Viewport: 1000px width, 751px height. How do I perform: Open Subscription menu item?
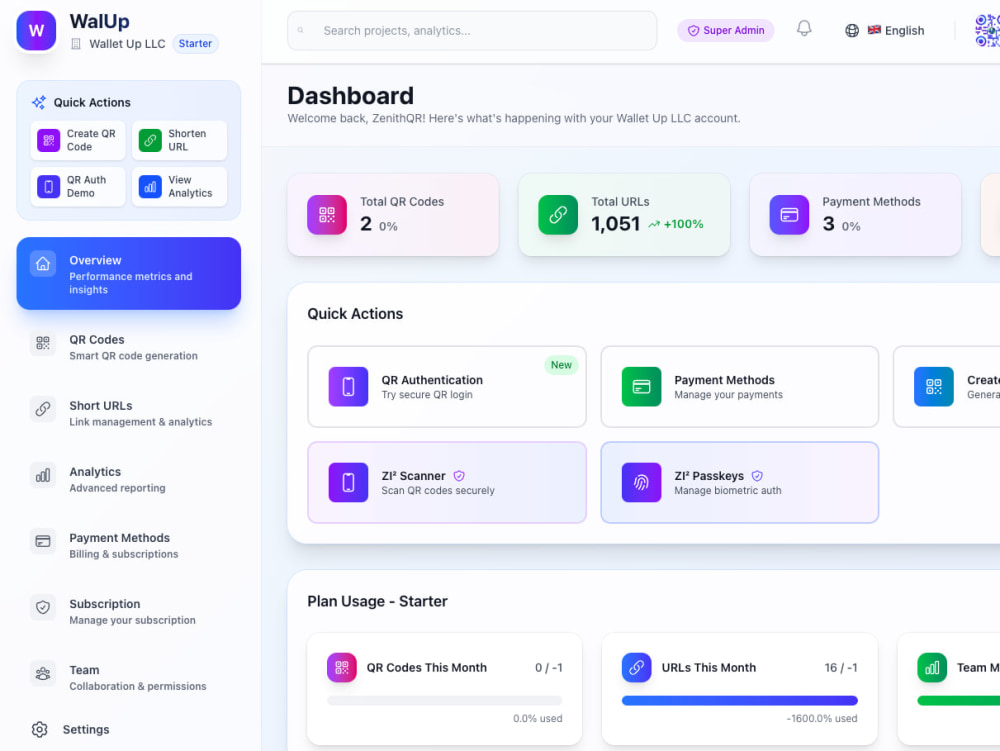point(129,611)
